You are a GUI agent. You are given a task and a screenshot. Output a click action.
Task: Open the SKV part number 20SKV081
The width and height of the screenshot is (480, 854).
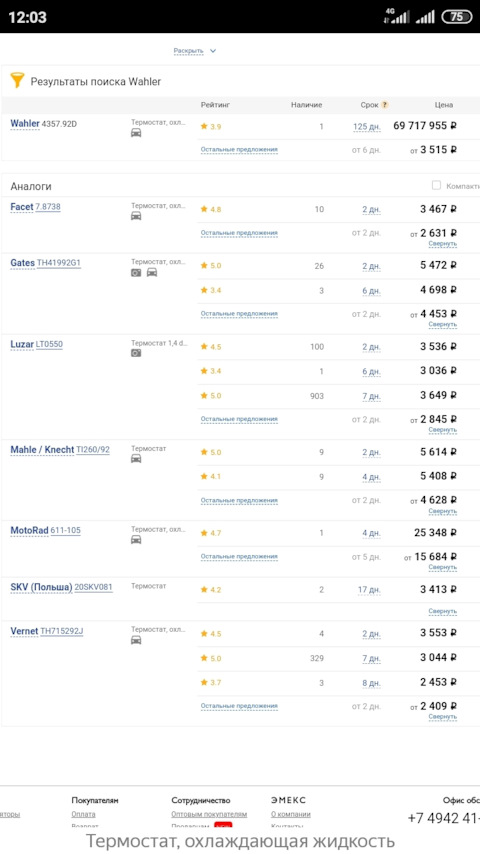(x=93, y=587)
